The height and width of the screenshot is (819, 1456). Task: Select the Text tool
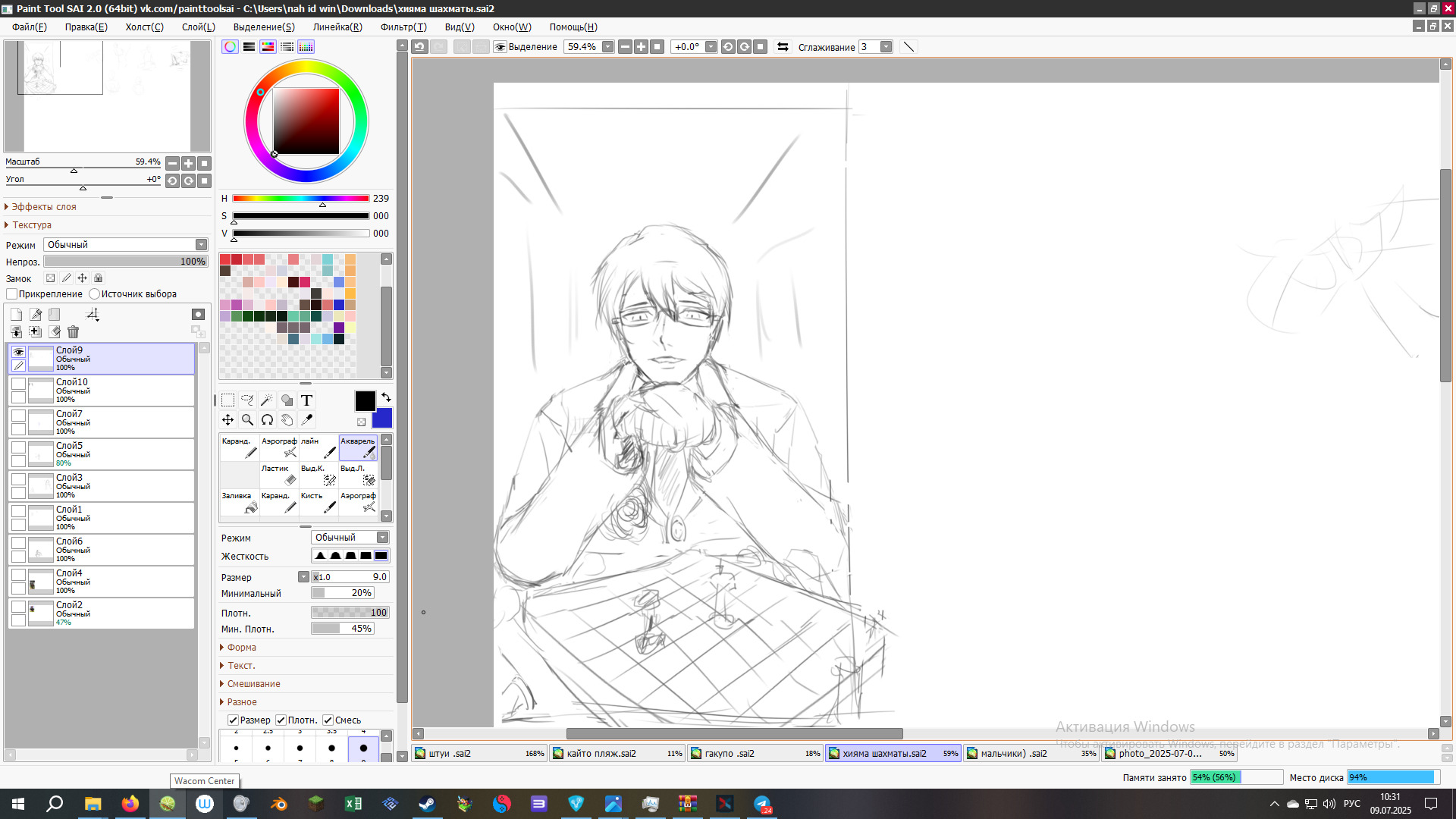pos(306,400)
